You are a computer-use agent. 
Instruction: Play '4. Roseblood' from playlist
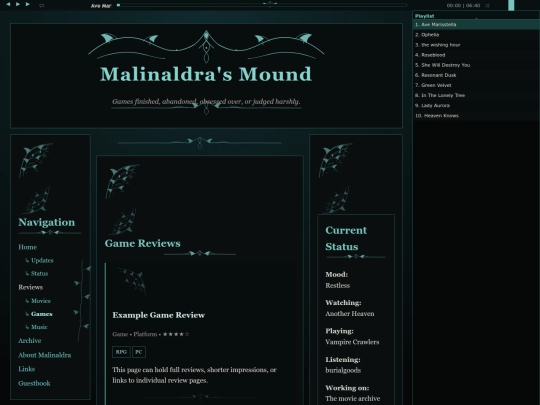[x=476, y=55]
